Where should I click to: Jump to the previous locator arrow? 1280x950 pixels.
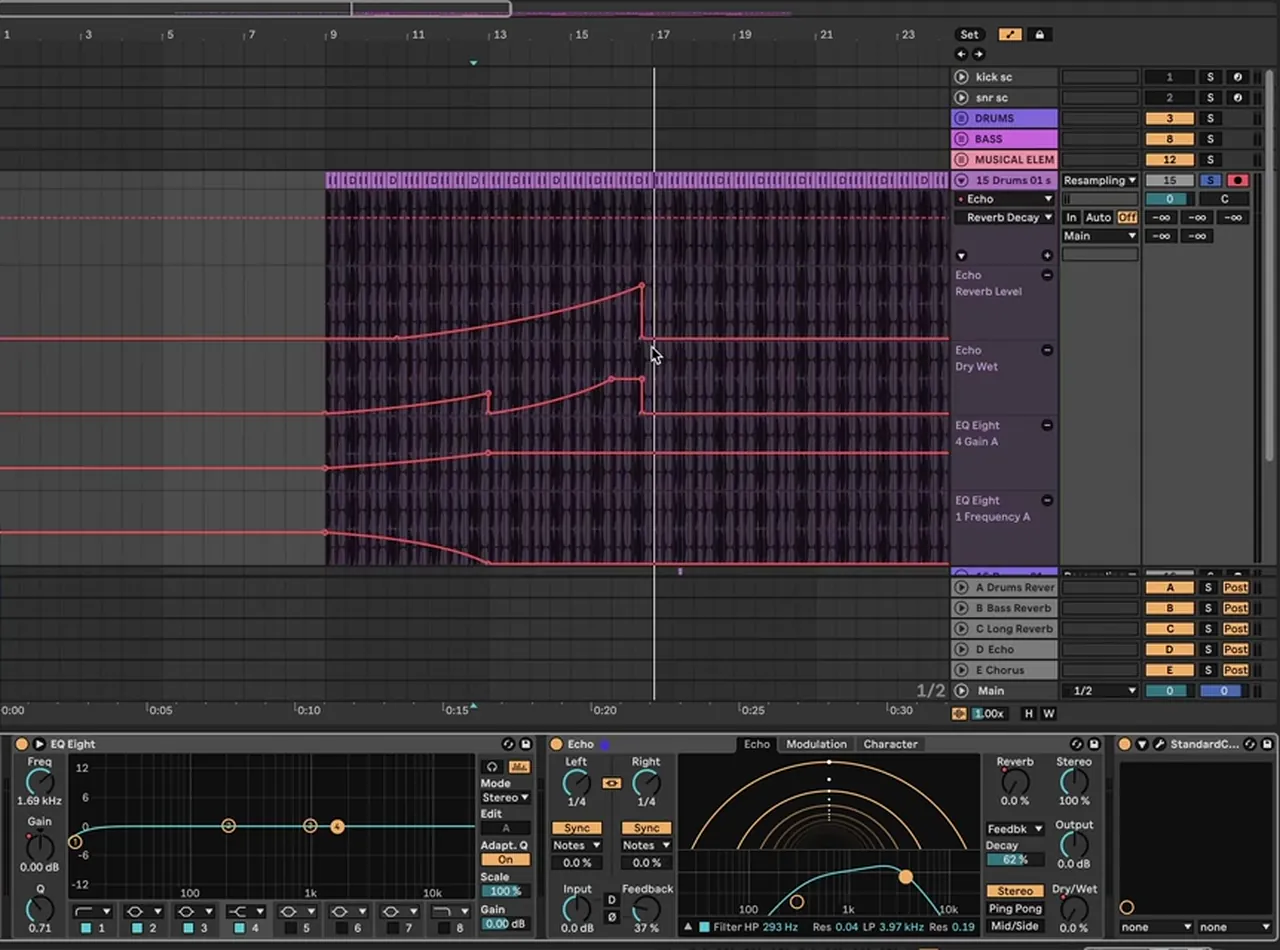(962, 54)
